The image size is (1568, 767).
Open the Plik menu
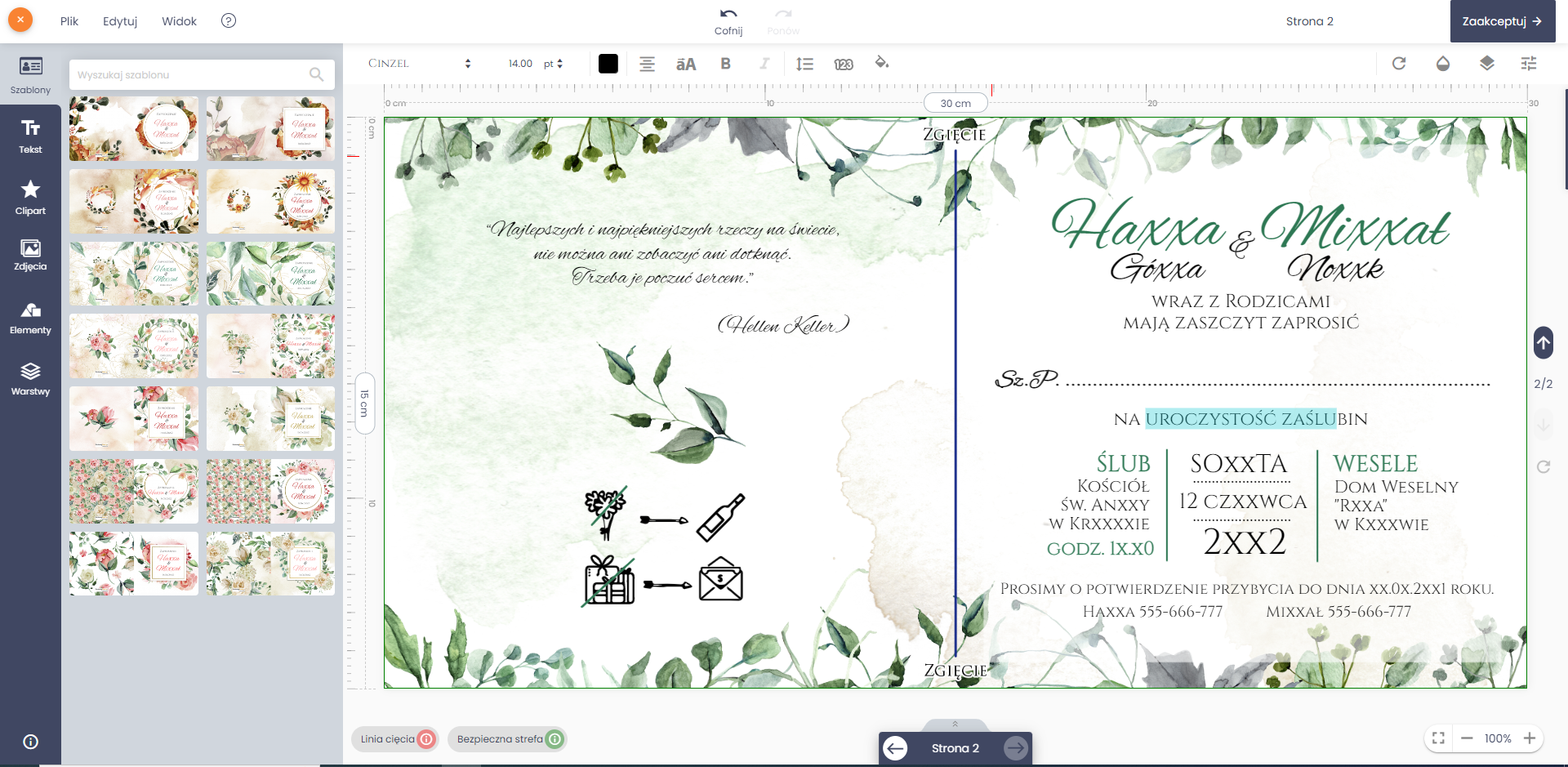click(69, 21)
